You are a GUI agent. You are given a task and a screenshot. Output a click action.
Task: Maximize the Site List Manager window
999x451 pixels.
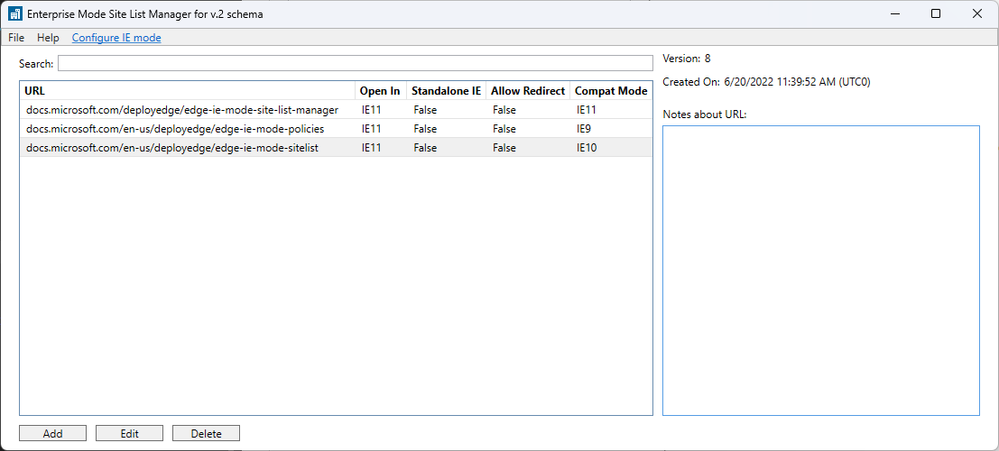click(x=935, y=14)
